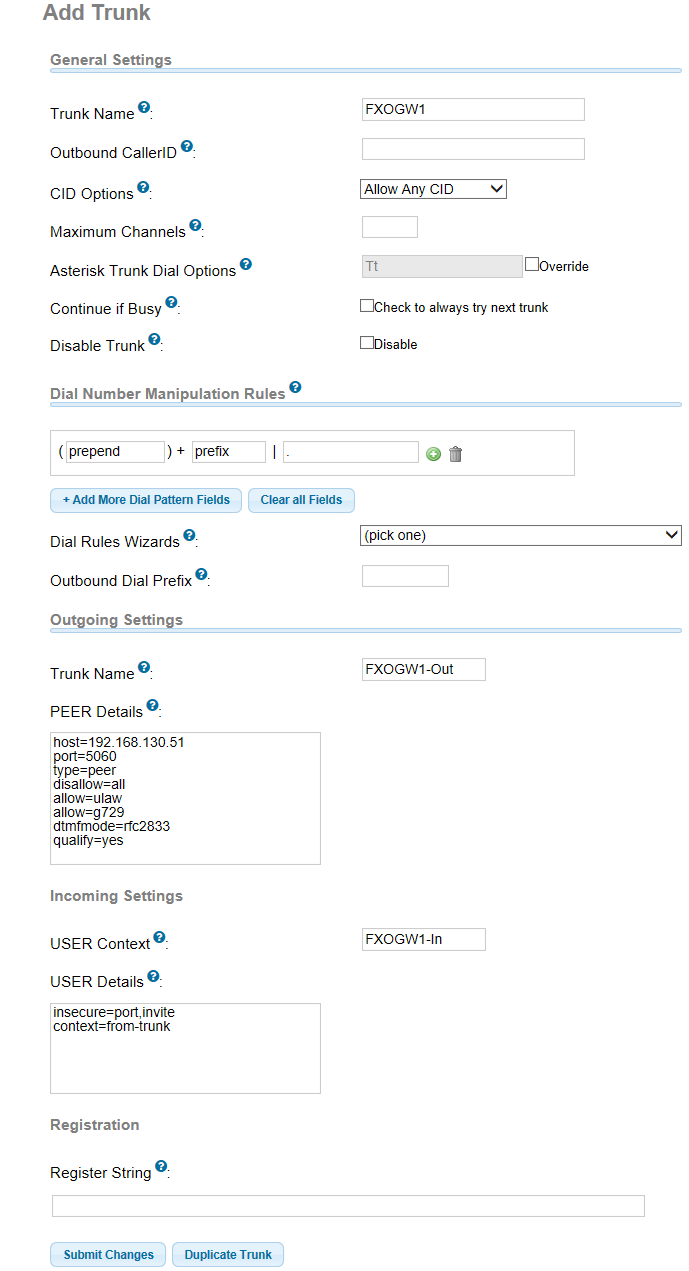The image size is (689, 1271).
Task: Click the Submit Changes button
Action: coord(109,1255)
